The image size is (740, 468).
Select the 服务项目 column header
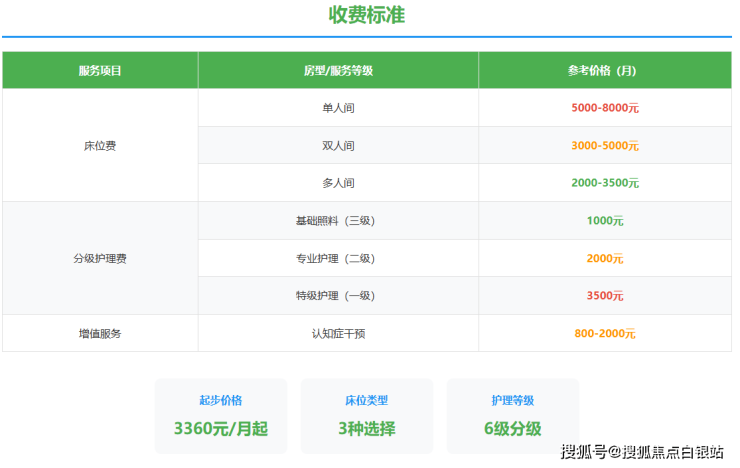tap(100, 71)
